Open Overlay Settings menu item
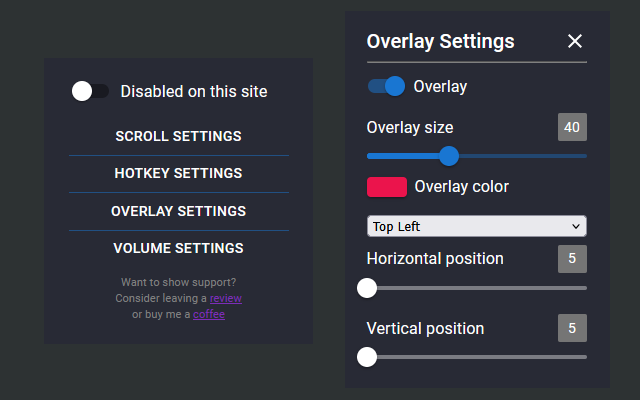 (x=179, y=211)
